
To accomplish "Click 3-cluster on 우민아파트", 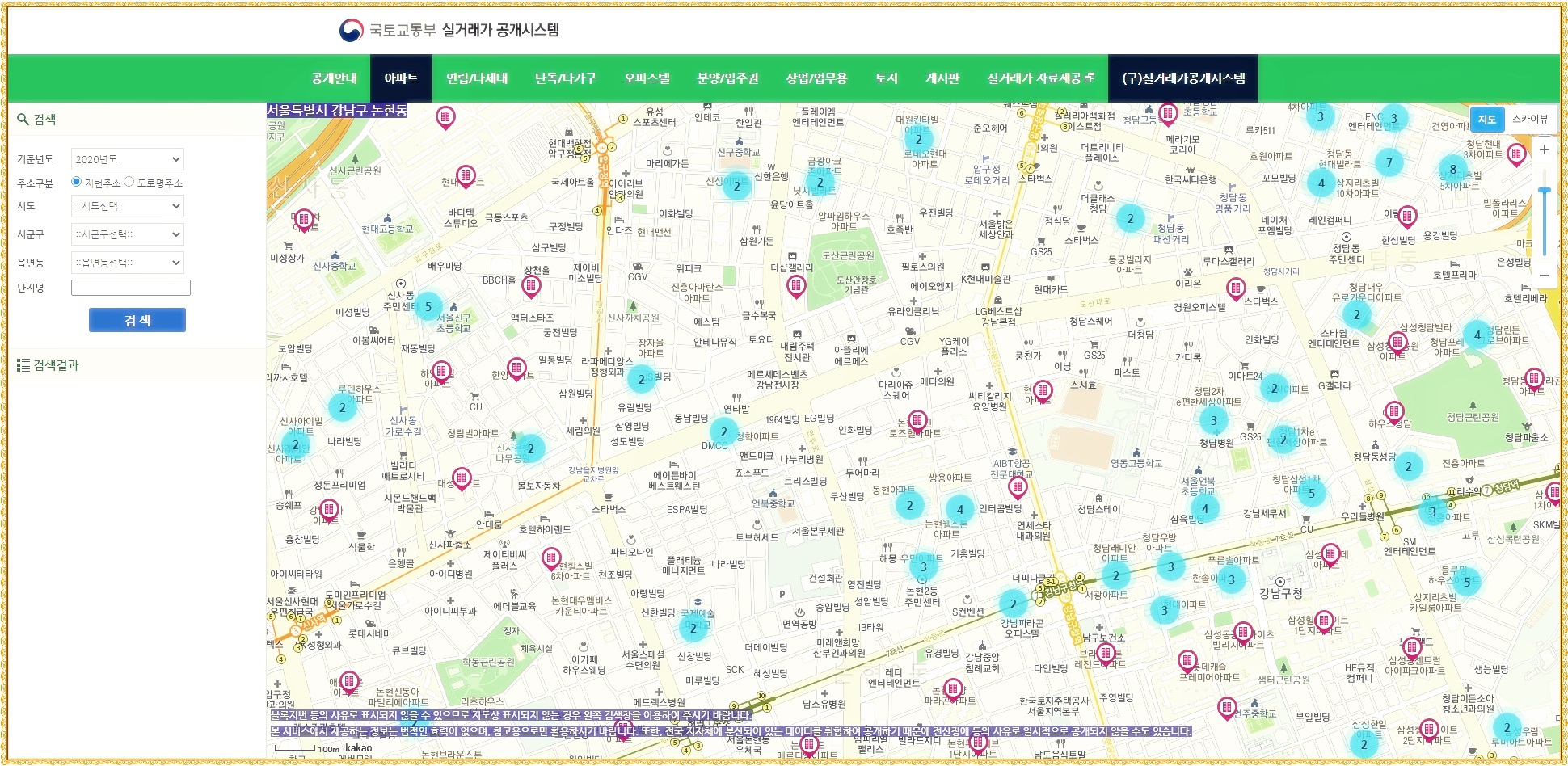I will 923,566.
